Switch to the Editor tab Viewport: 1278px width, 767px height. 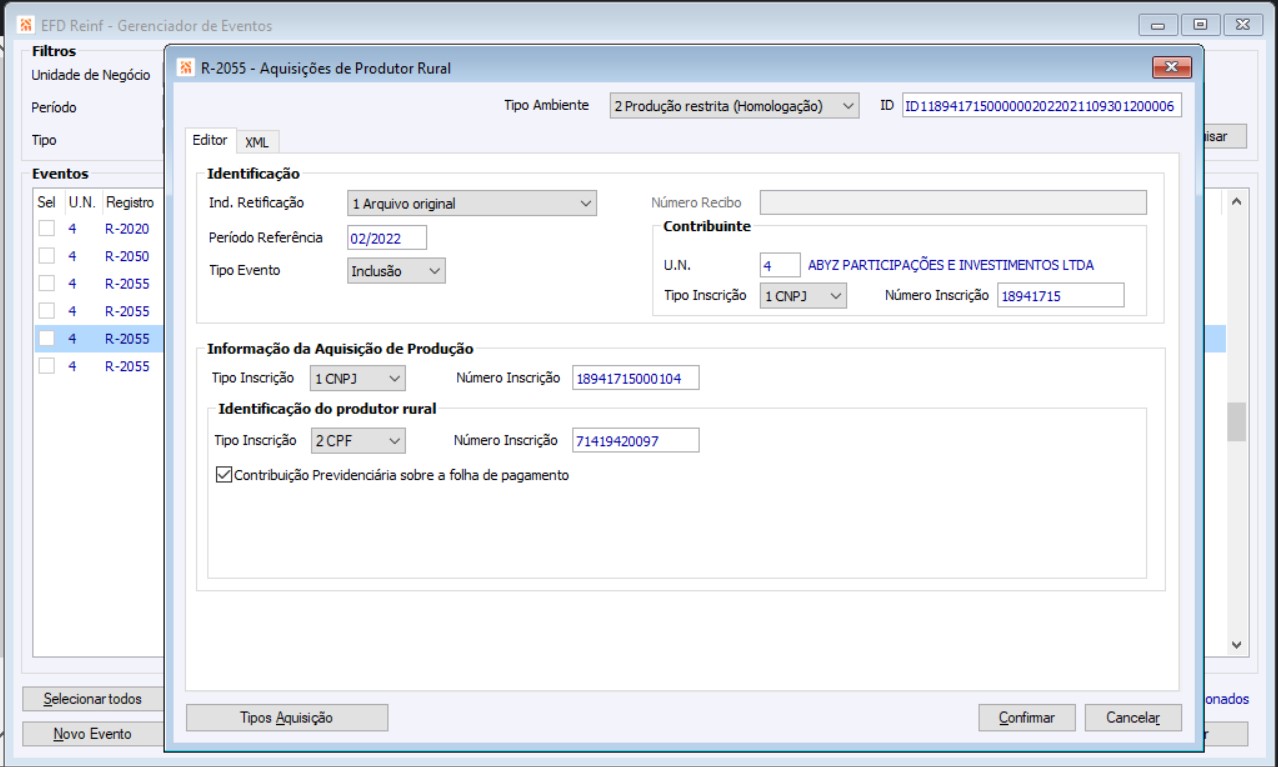[210, 141]
